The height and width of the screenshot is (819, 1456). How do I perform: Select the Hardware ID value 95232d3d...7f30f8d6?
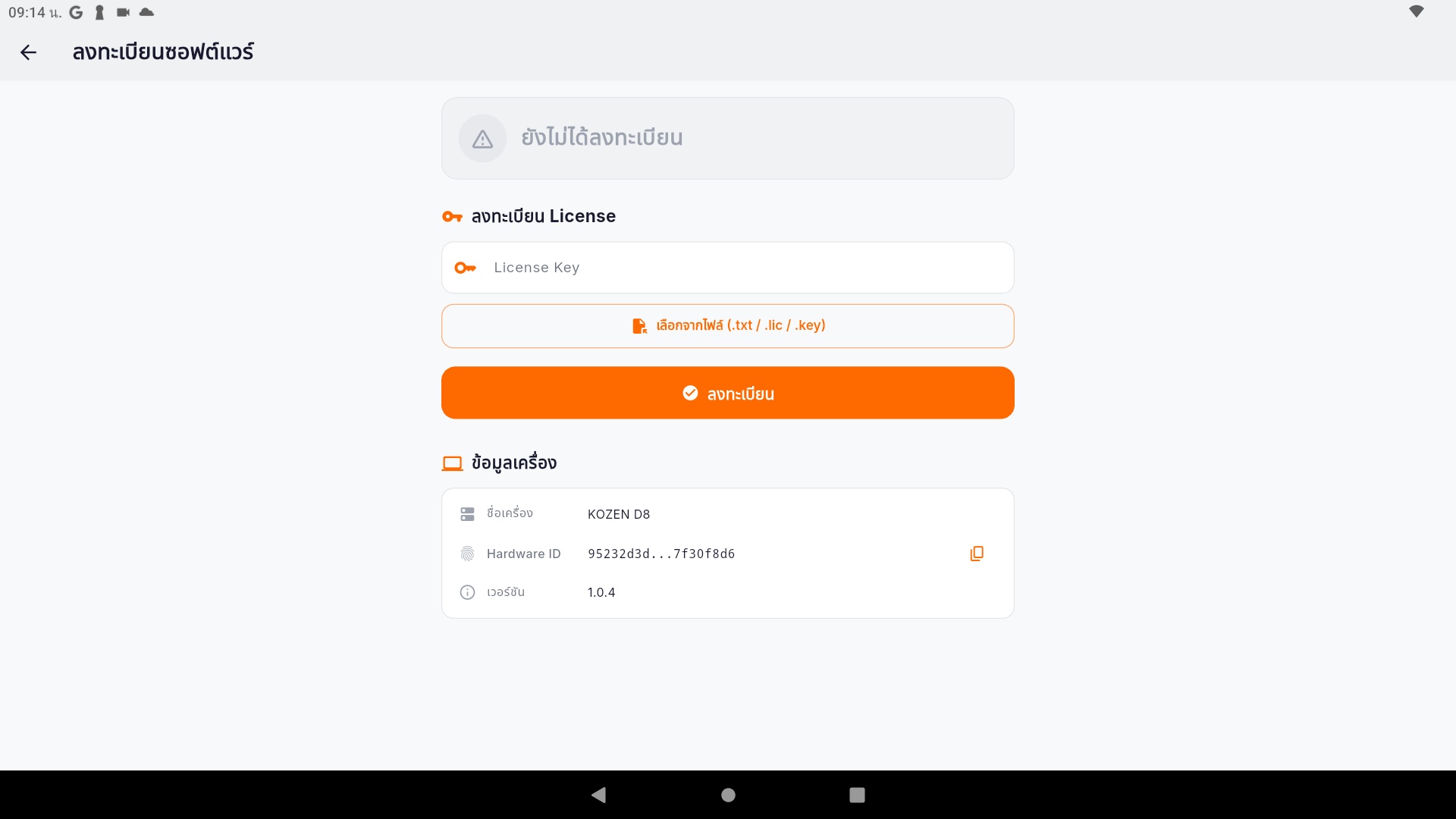coord(661,554)
